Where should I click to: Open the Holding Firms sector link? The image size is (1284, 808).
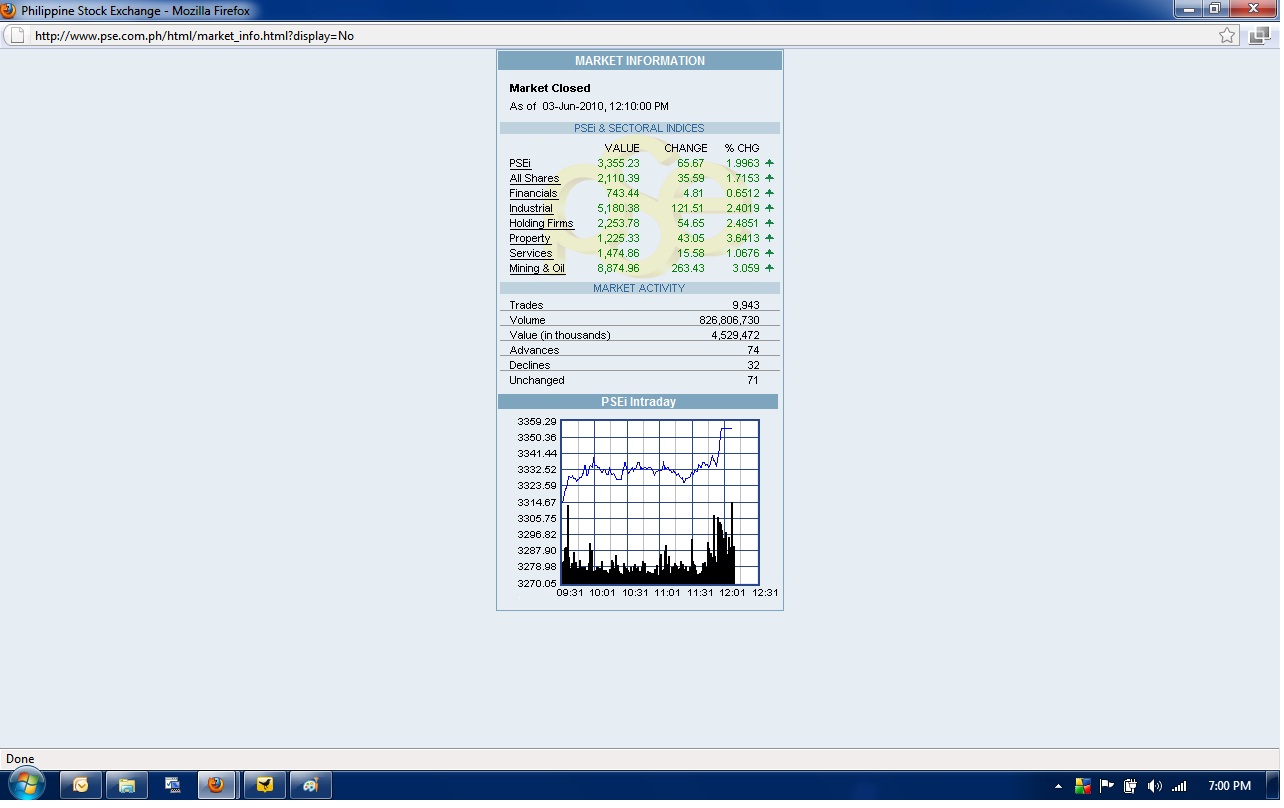541,224
